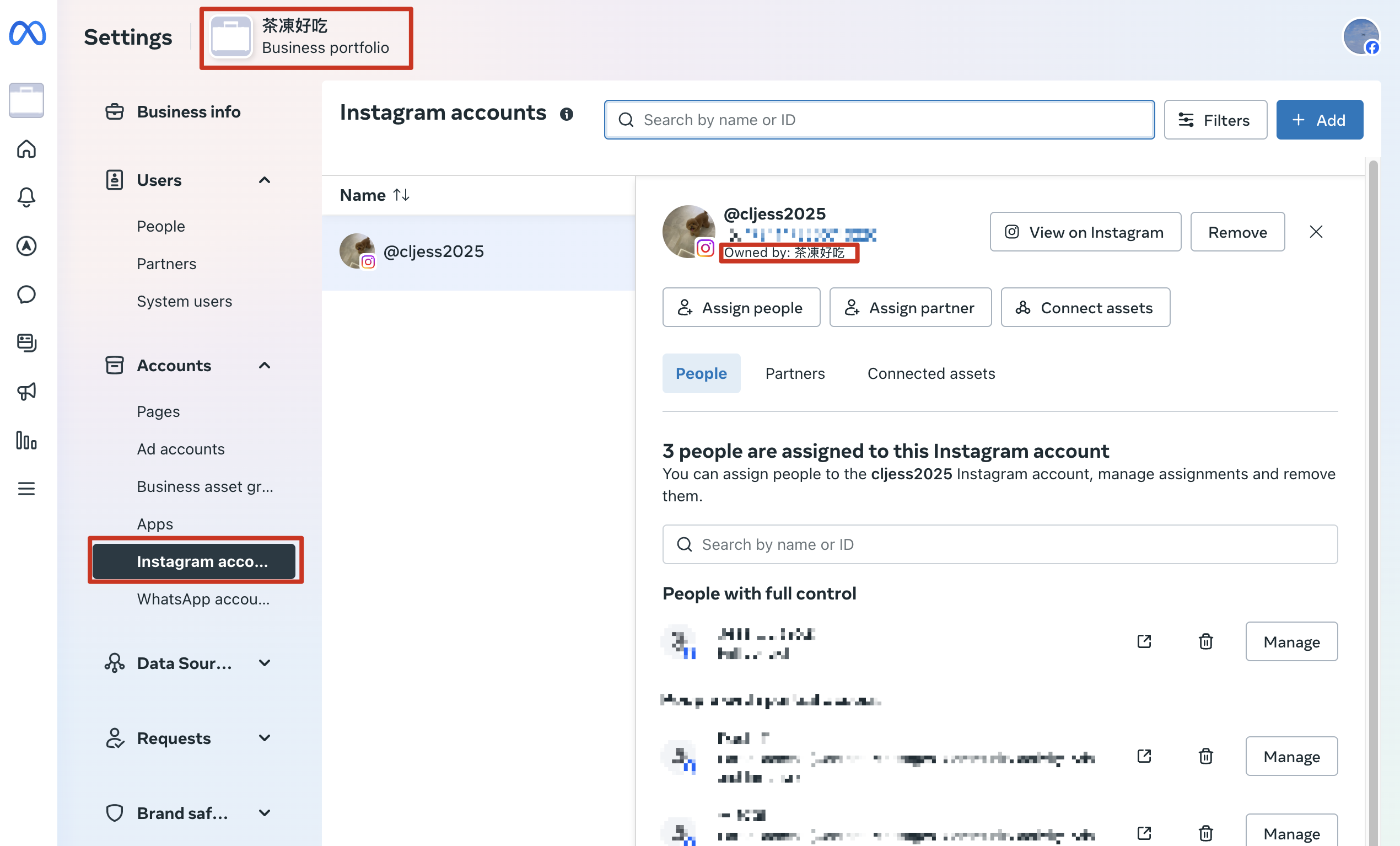Open Ads Manager compass icon
1400x846 pixels.
tap(26, 246)
